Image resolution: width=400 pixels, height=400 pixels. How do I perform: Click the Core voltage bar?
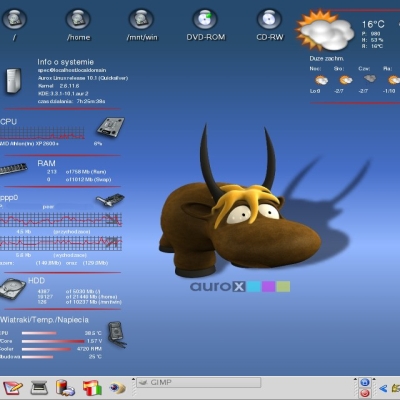click(53, 341)
